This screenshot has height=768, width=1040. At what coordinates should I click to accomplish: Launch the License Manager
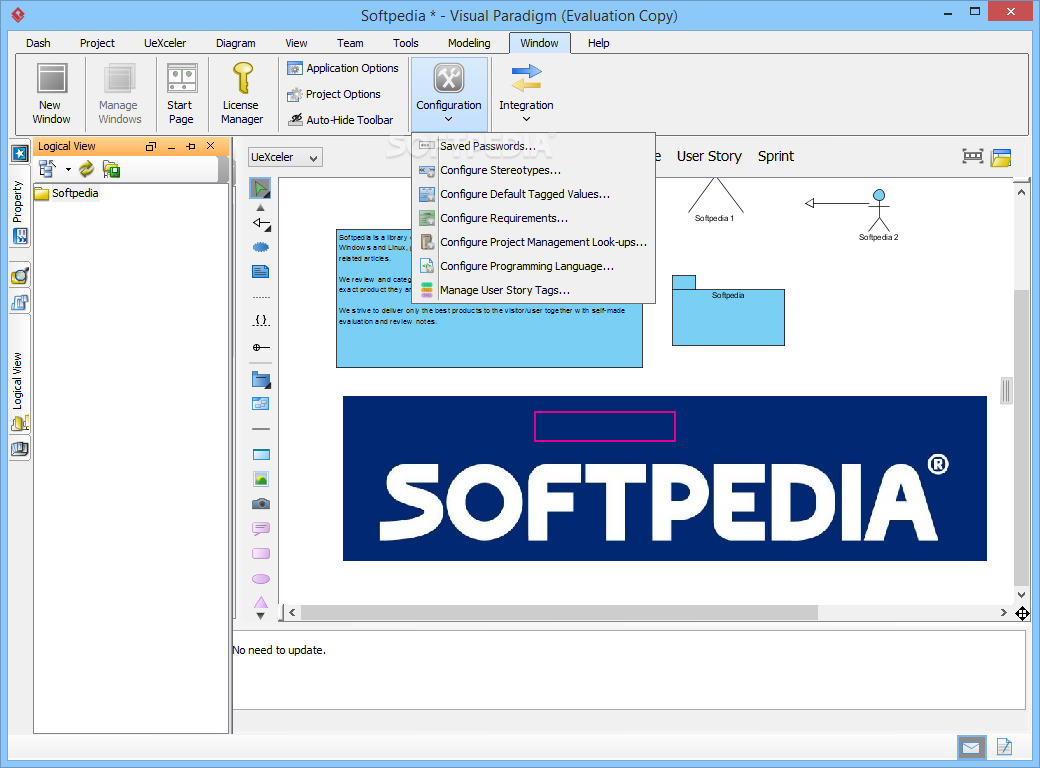click(242, 94)
